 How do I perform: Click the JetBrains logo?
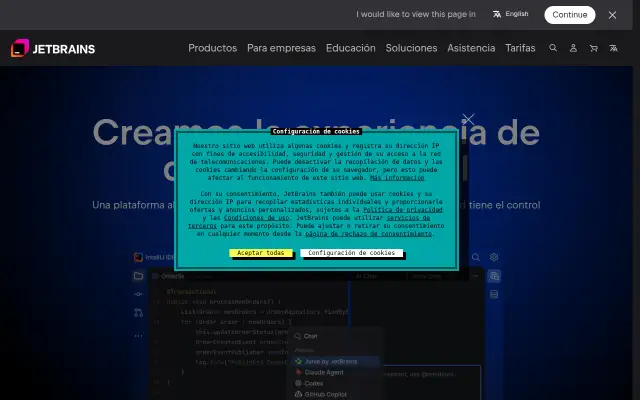[x=53, y=49]
